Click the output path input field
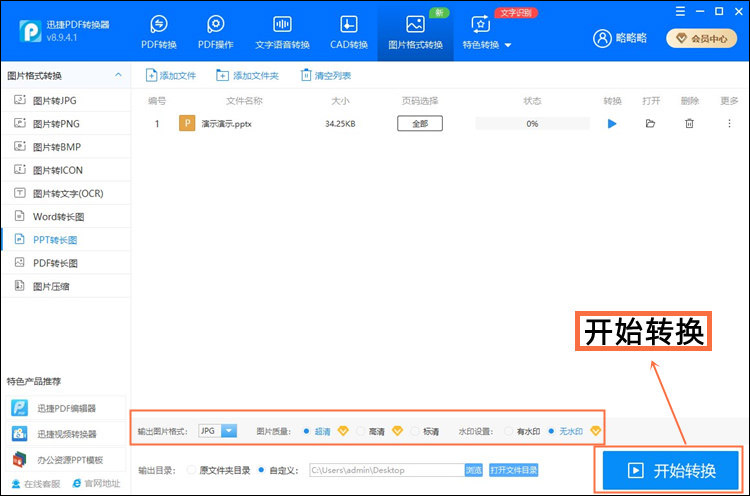The height and width of the screenshot is (496, 750). (387, 470)
